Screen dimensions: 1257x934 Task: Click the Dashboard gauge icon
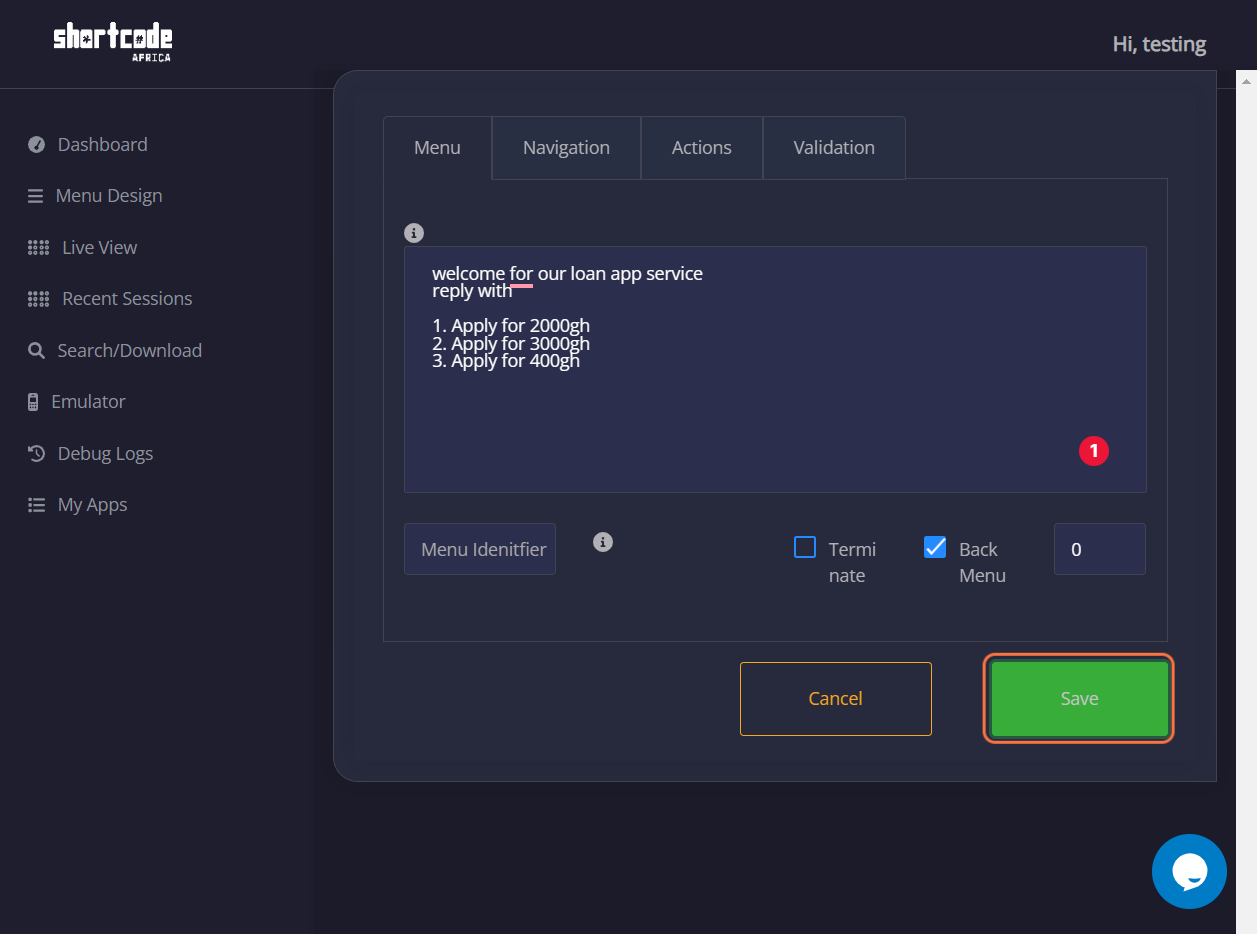[37, 144]
